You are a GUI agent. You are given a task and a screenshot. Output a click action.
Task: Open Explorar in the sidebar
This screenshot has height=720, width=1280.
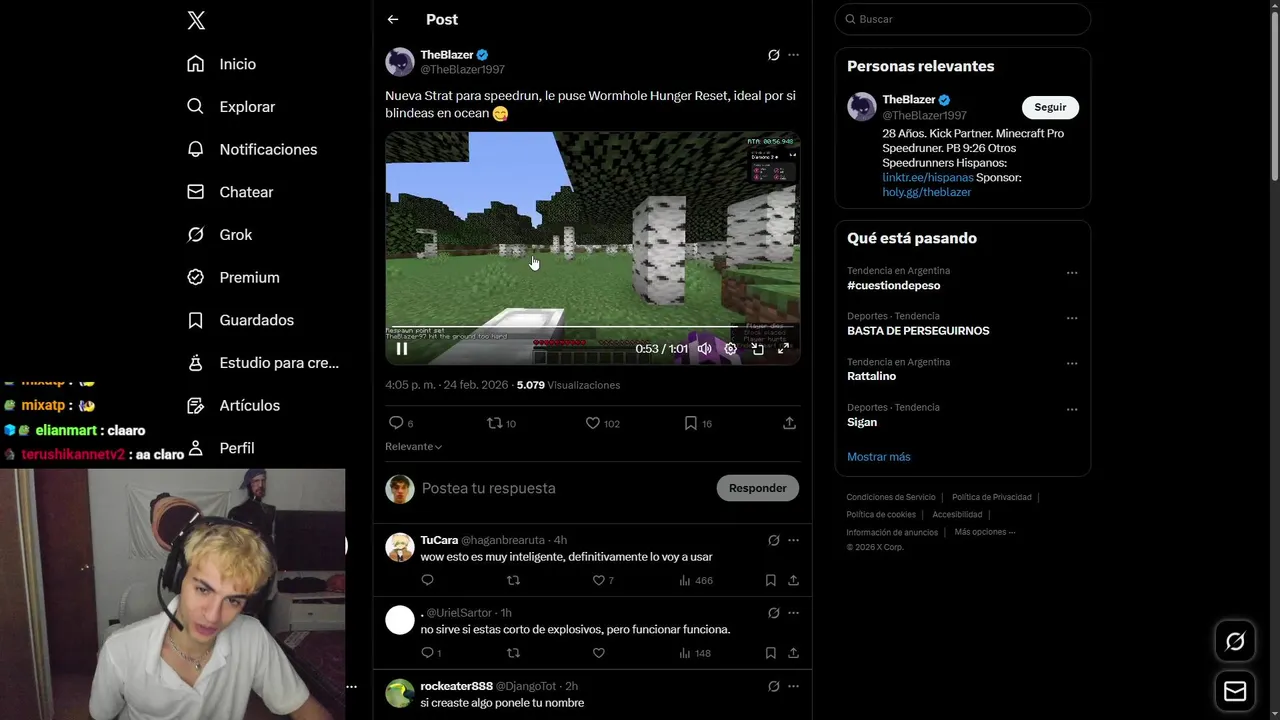(231, 107)
